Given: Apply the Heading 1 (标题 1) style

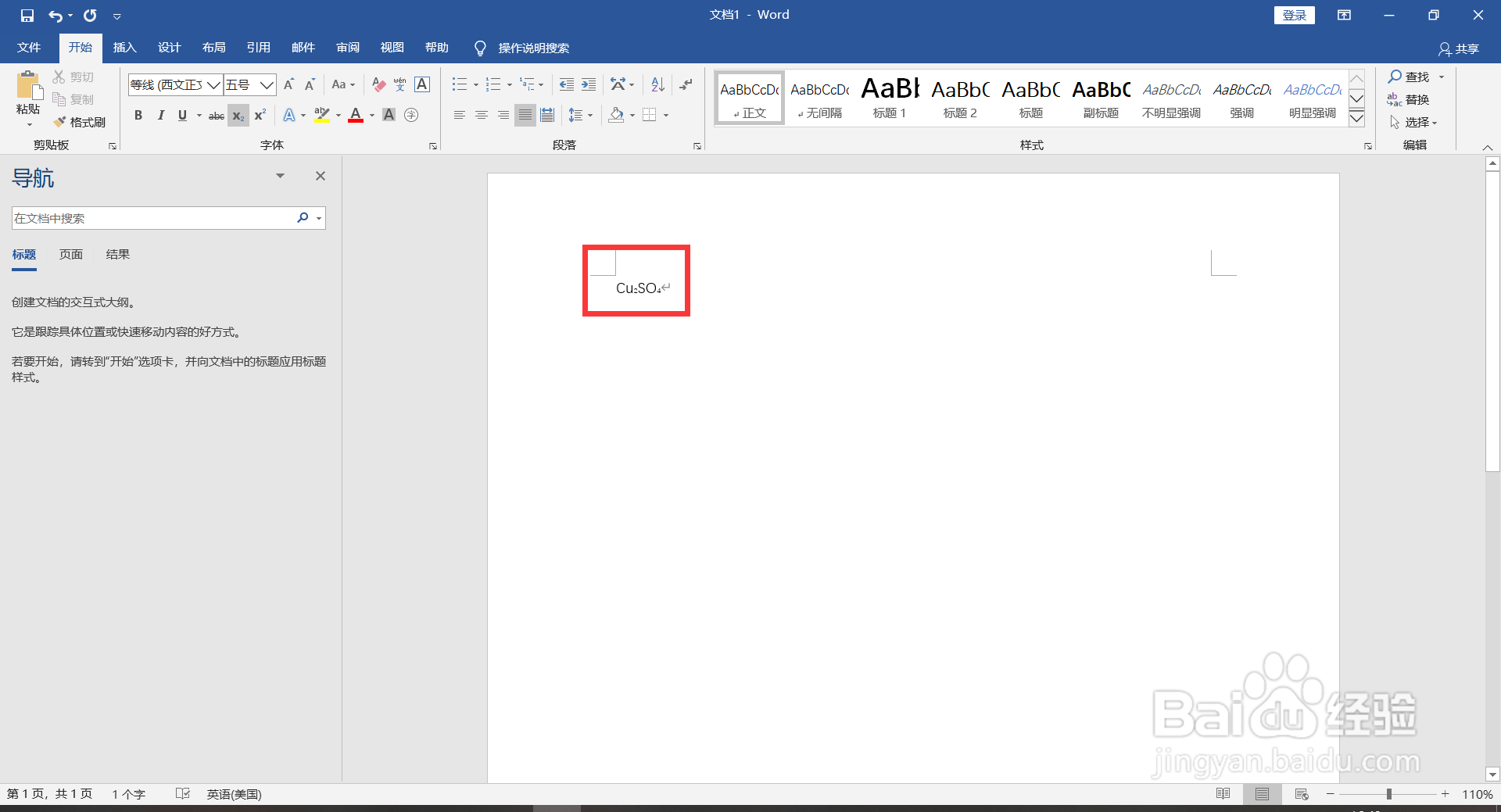Looking at the screenshot, I should (890, 98).
